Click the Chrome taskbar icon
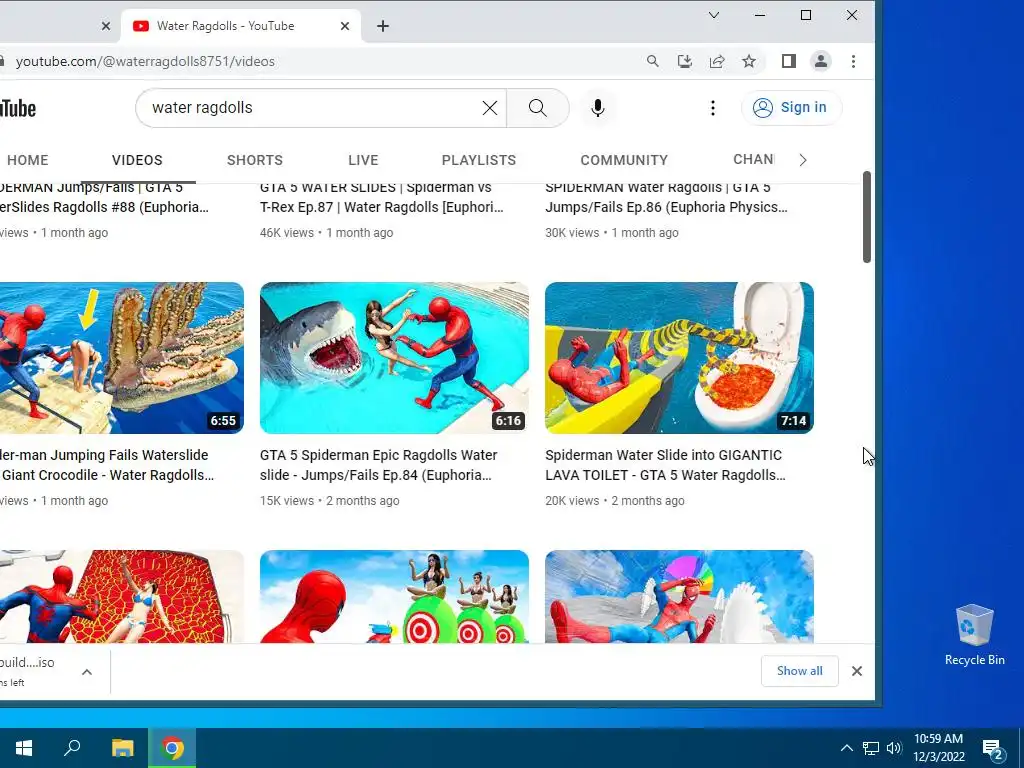 pos(172,748)
